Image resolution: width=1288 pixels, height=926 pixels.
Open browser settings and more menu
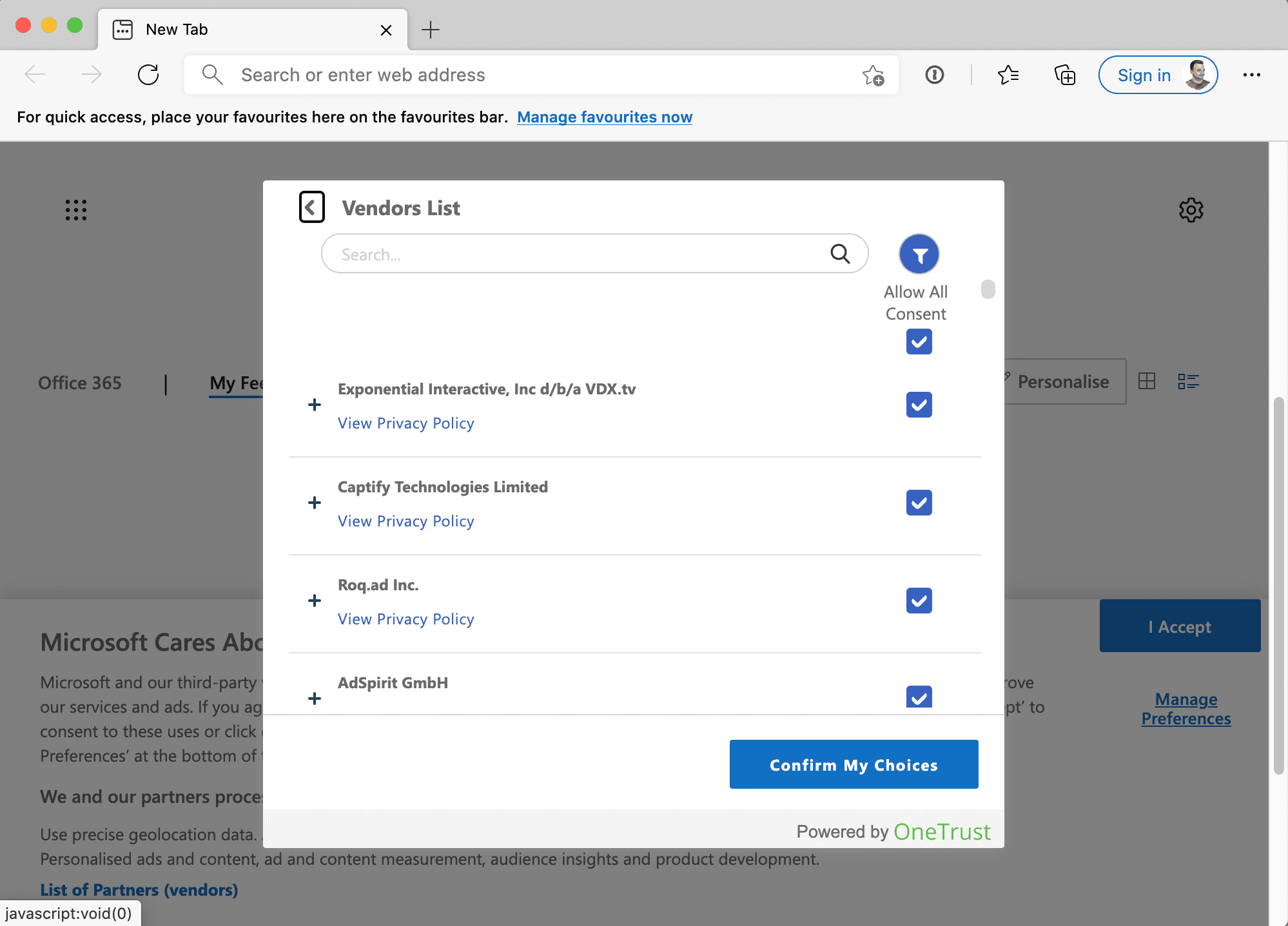pos(1251,75)
